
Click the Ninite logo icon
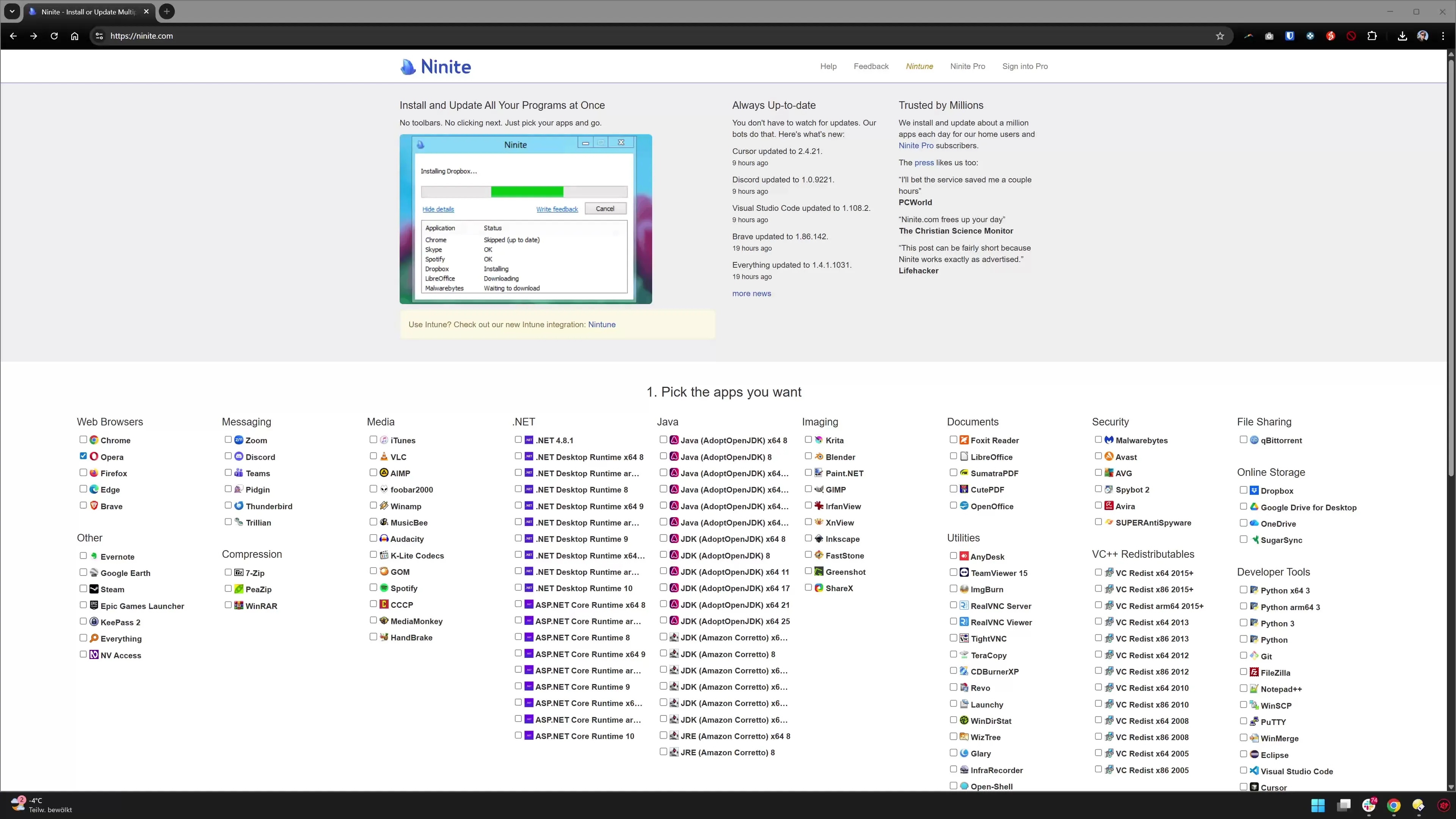(408, 66)
